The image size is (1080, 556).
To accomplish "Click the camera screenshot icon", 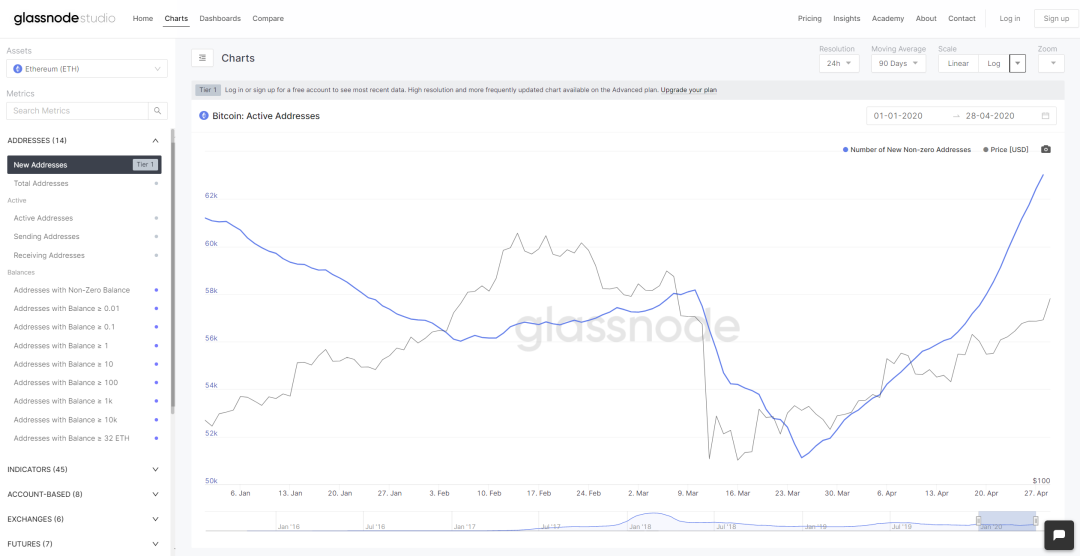I will (1046, 150).
